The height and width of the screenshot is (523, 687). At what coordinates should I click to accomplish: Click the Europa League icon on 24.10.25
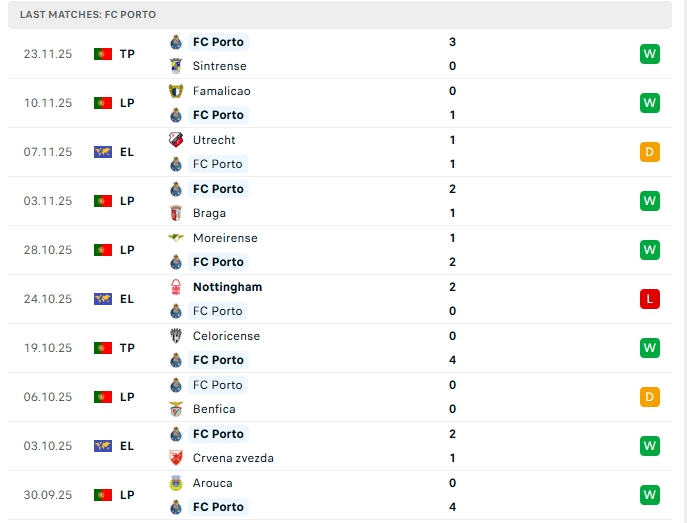pos(103,299)
